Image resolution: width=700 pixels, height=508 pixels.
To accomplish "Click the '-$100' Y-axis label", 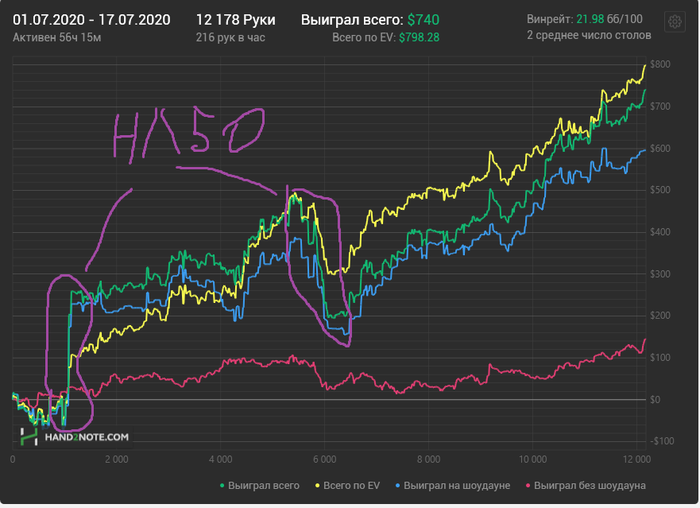I will point(662,441).
